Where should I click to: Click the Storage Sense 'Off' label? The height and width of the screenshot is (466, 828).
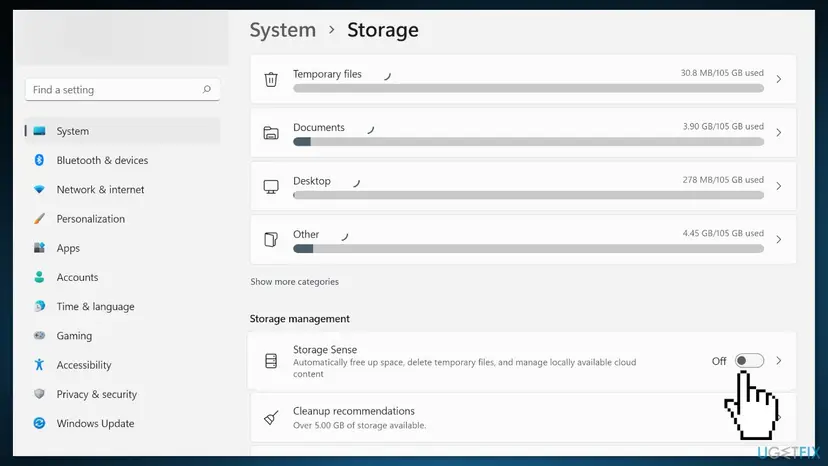click(x=719, y=361)
